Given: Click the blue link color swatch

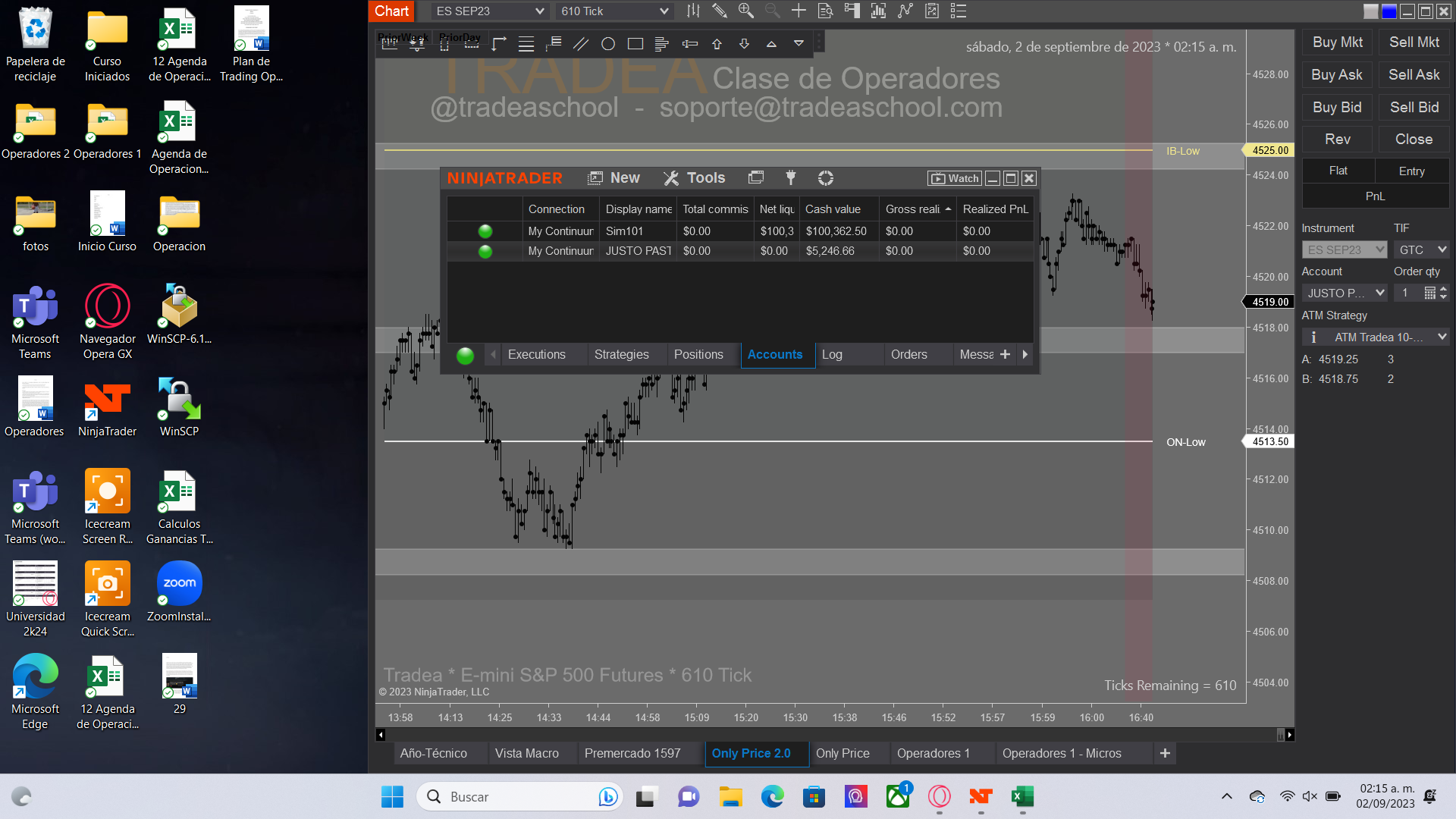Looking at the screenshot, I should [1389, 11].
